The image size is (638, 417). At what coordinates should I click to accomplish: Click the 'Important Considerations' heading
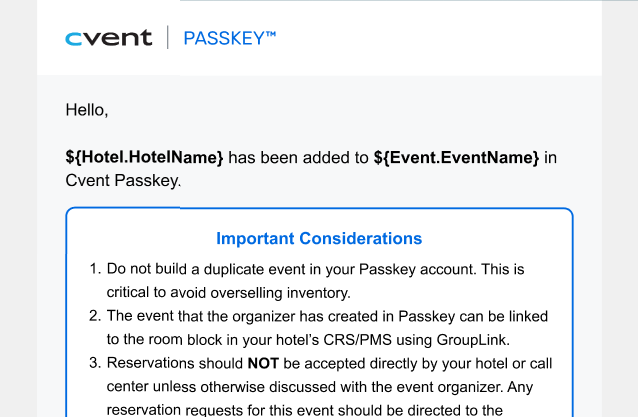319,238
